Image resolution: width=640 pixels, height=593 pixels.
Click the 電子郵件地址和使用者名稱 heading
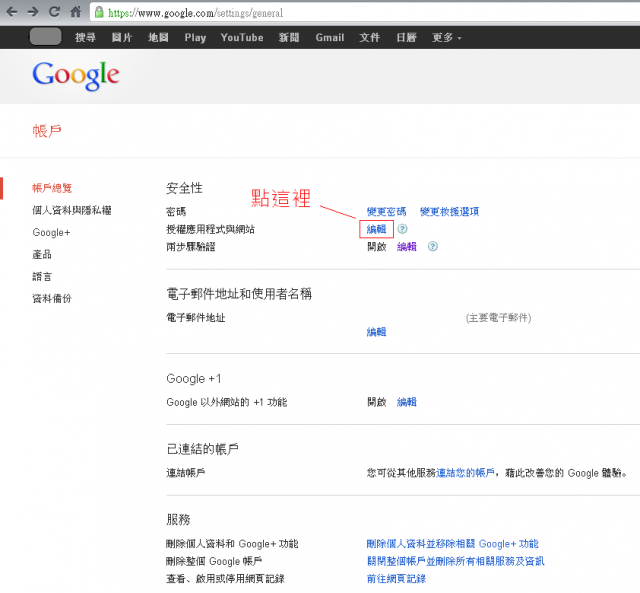239,294
